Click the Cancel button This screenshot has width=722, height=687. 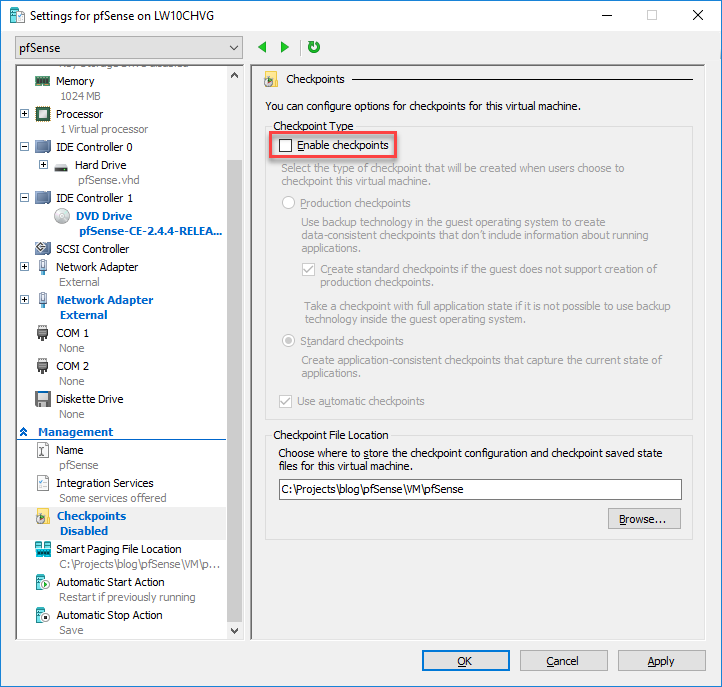[563, 661]
